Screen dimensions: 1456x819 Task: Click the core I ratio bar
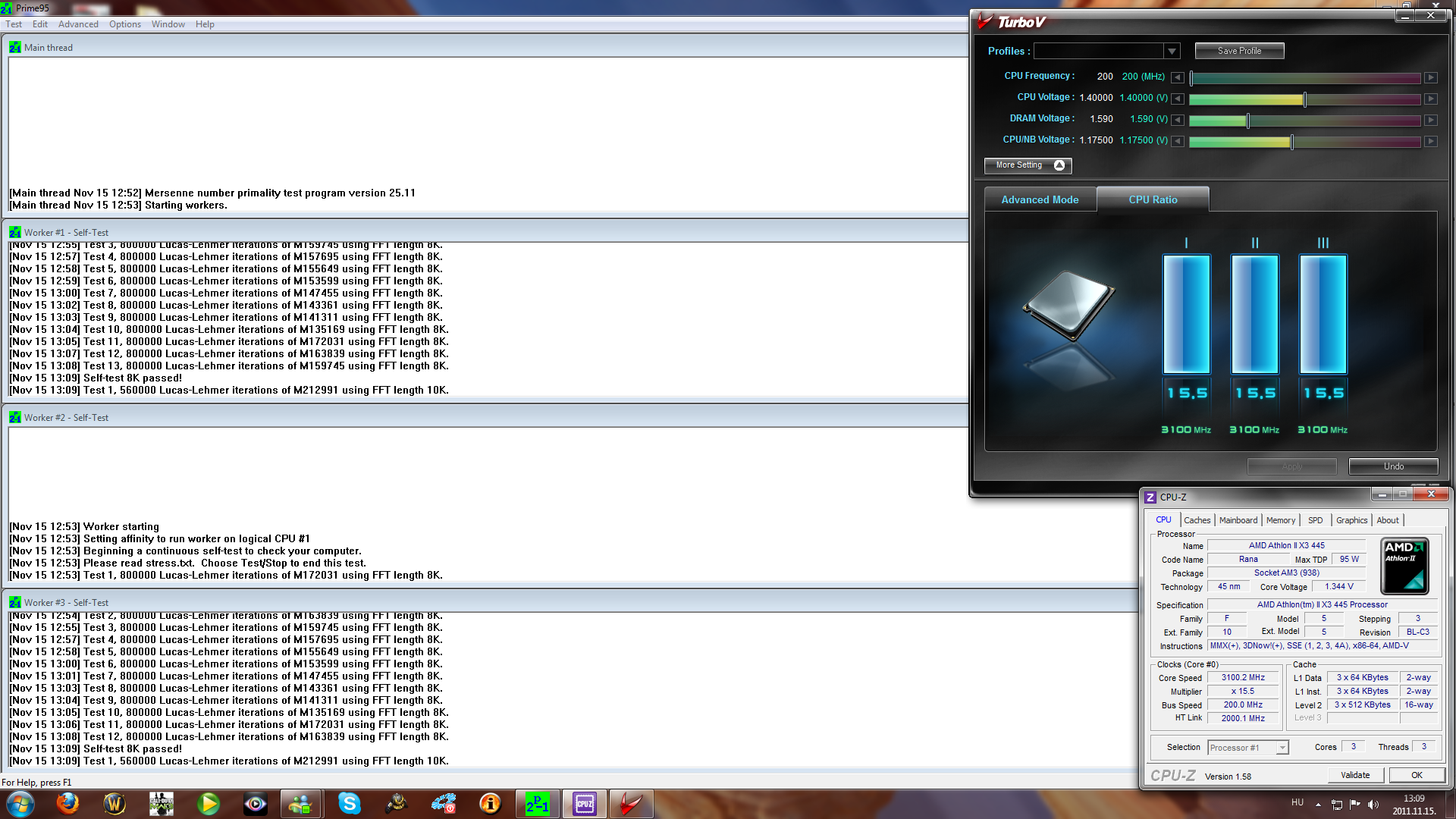[x=1186, y=314]
